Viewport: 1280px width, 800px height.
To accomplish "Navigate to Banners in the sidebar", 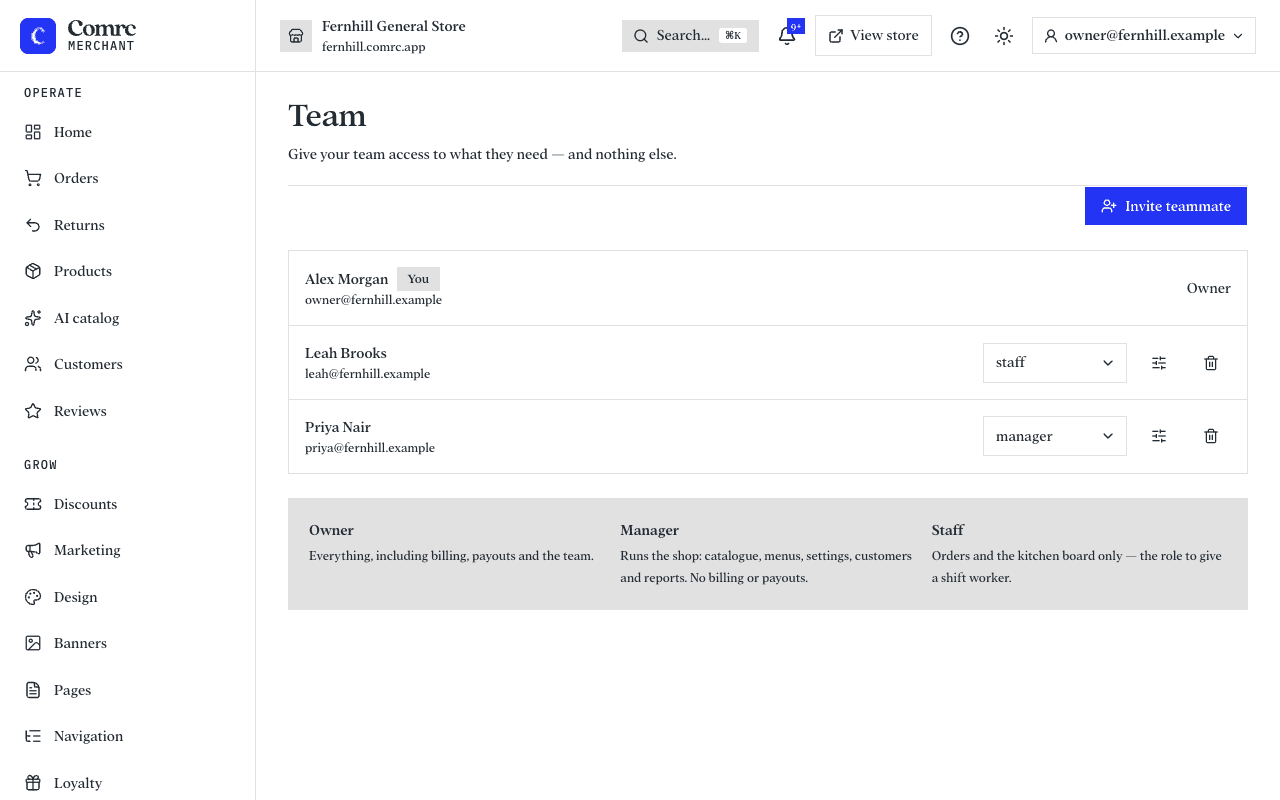I will point(128,643).
